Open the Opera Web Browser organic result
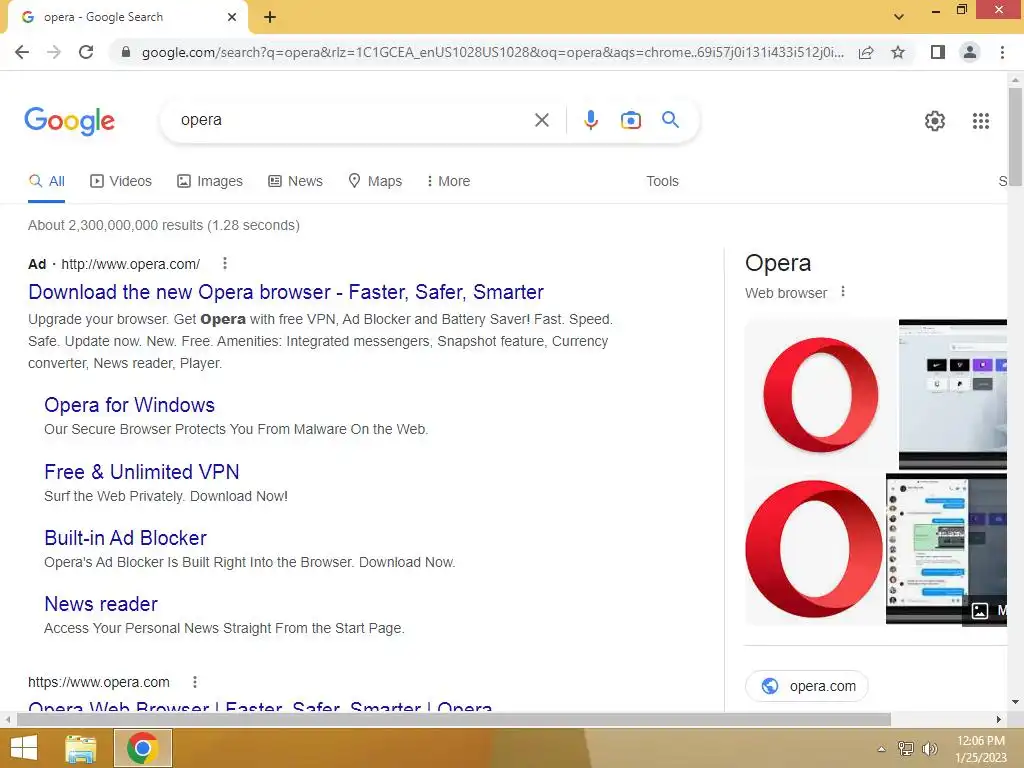 [x=260, y=707]
